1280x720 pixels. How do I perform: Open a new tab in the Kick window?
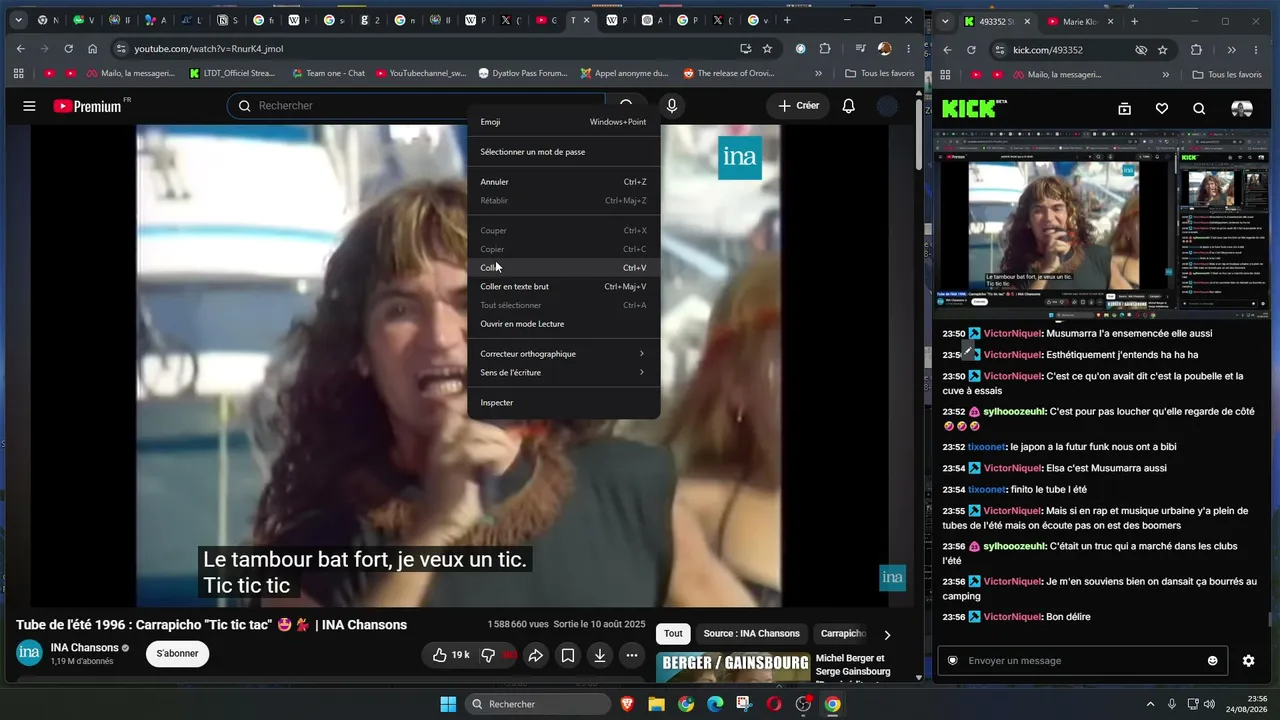[x=1134, y=21]
